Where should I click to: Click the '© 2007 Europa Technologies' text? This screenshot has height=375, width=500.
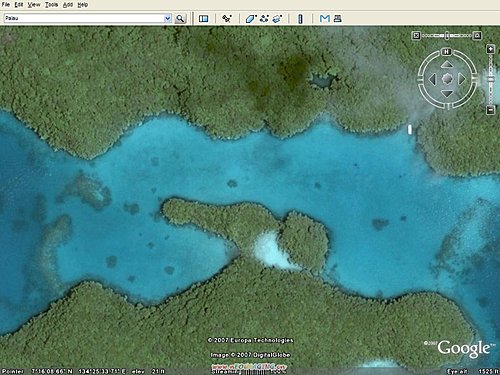250,340
